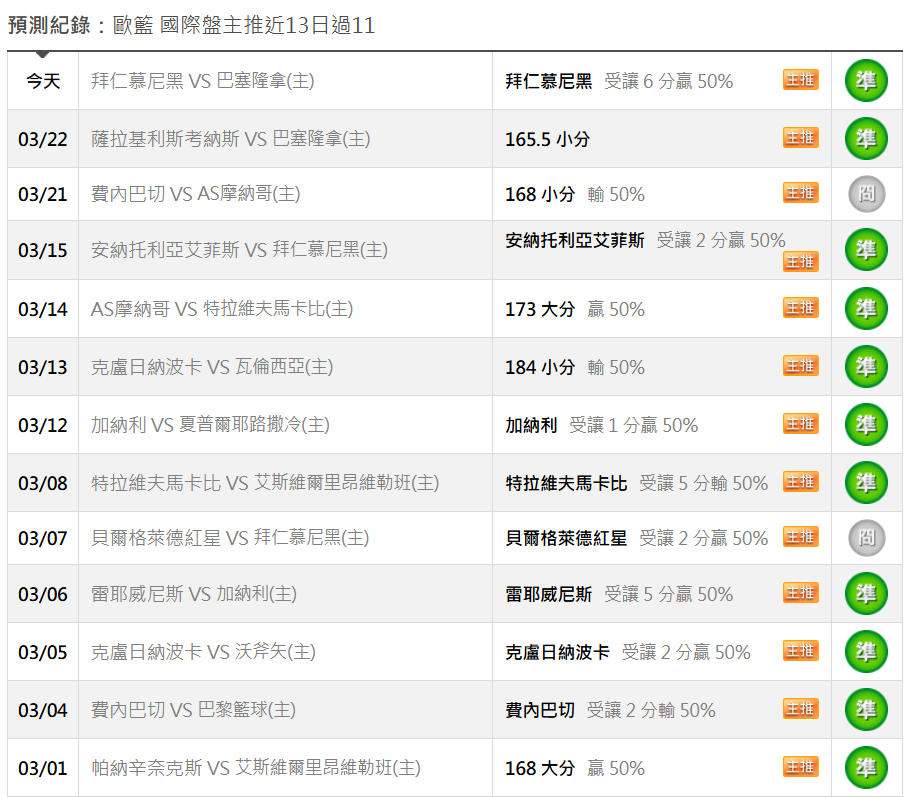
Task: Click the green 準 icon in 03/01 row
Action: 866,767
